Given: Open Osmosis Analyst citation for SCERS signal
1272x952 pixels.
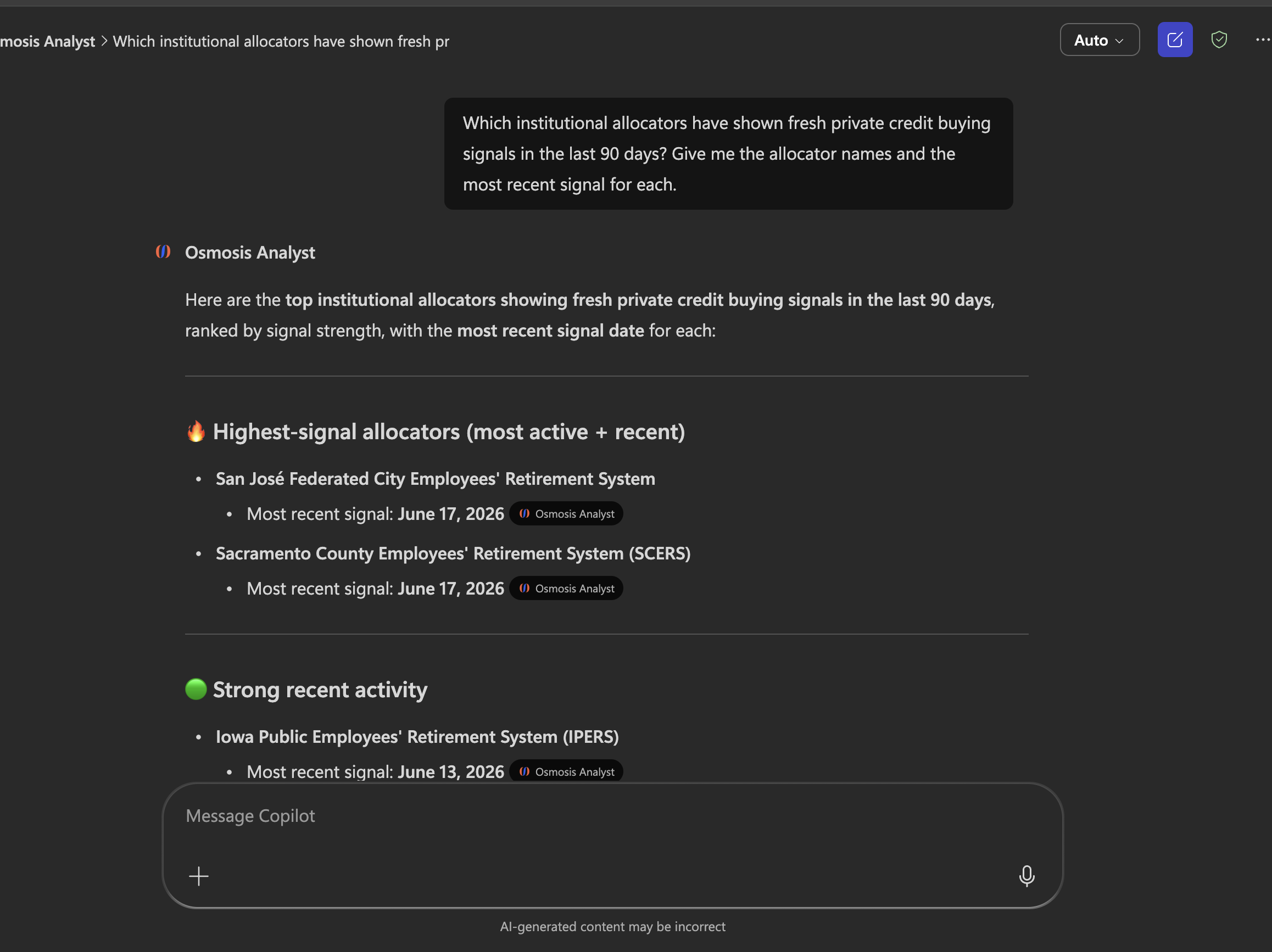Looking at the screenshot, I should click(566, 588).
